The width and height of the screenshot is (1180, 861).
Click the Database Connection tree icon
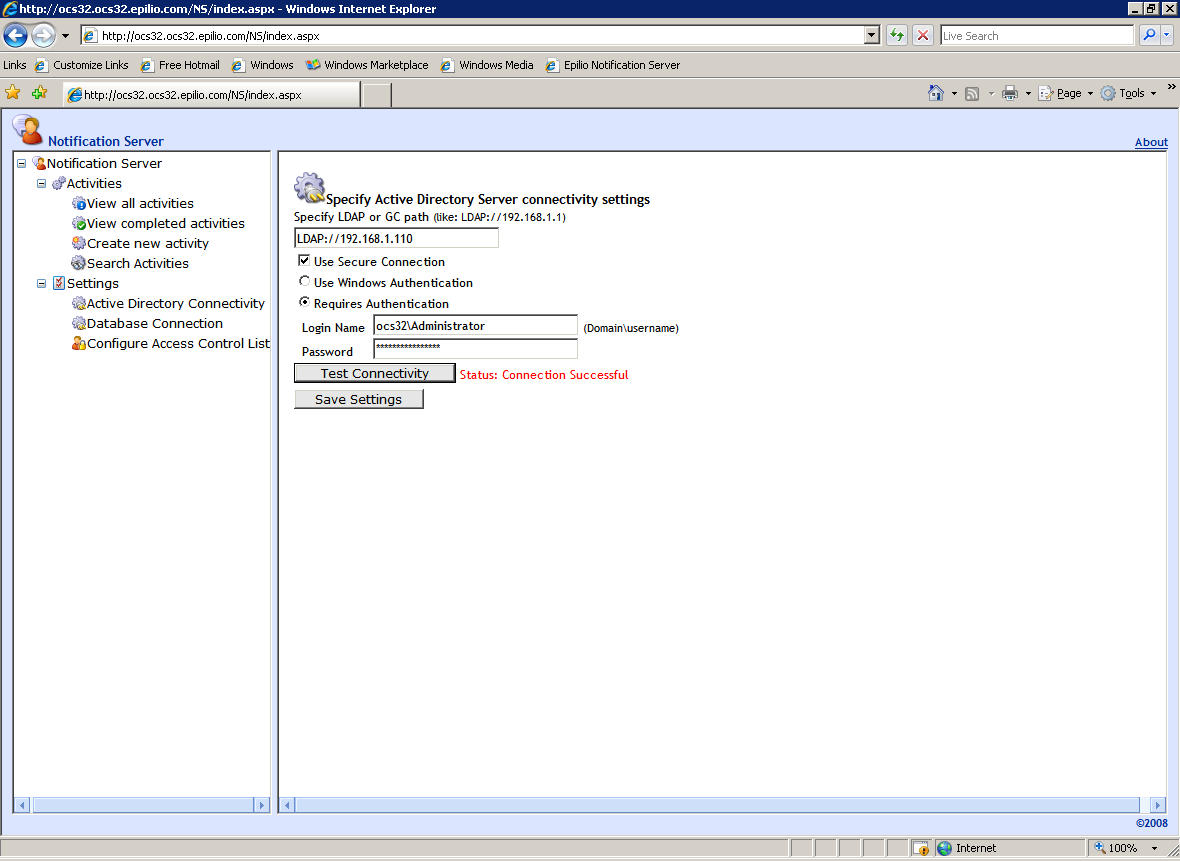point(78,324)
